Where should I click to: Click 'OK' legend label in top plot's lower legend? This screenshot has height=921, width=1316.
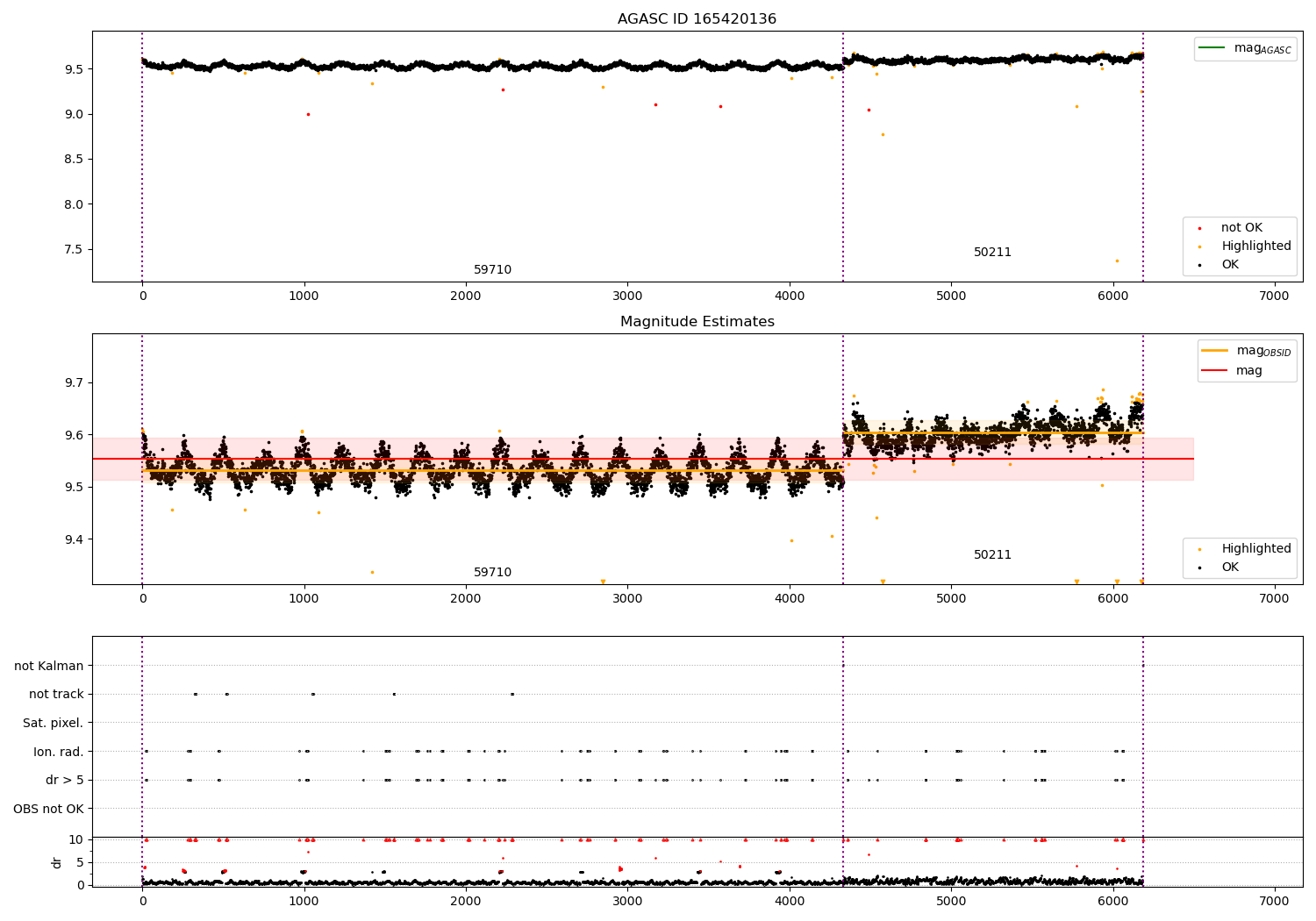pyautogui.click(x=1230, y=265)
